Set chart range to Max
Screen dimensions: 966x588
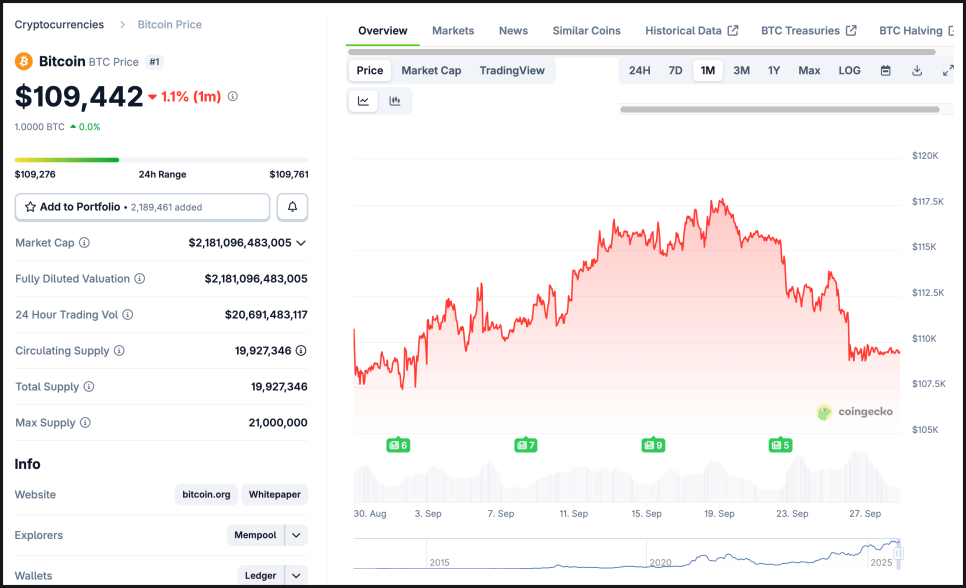809,70
